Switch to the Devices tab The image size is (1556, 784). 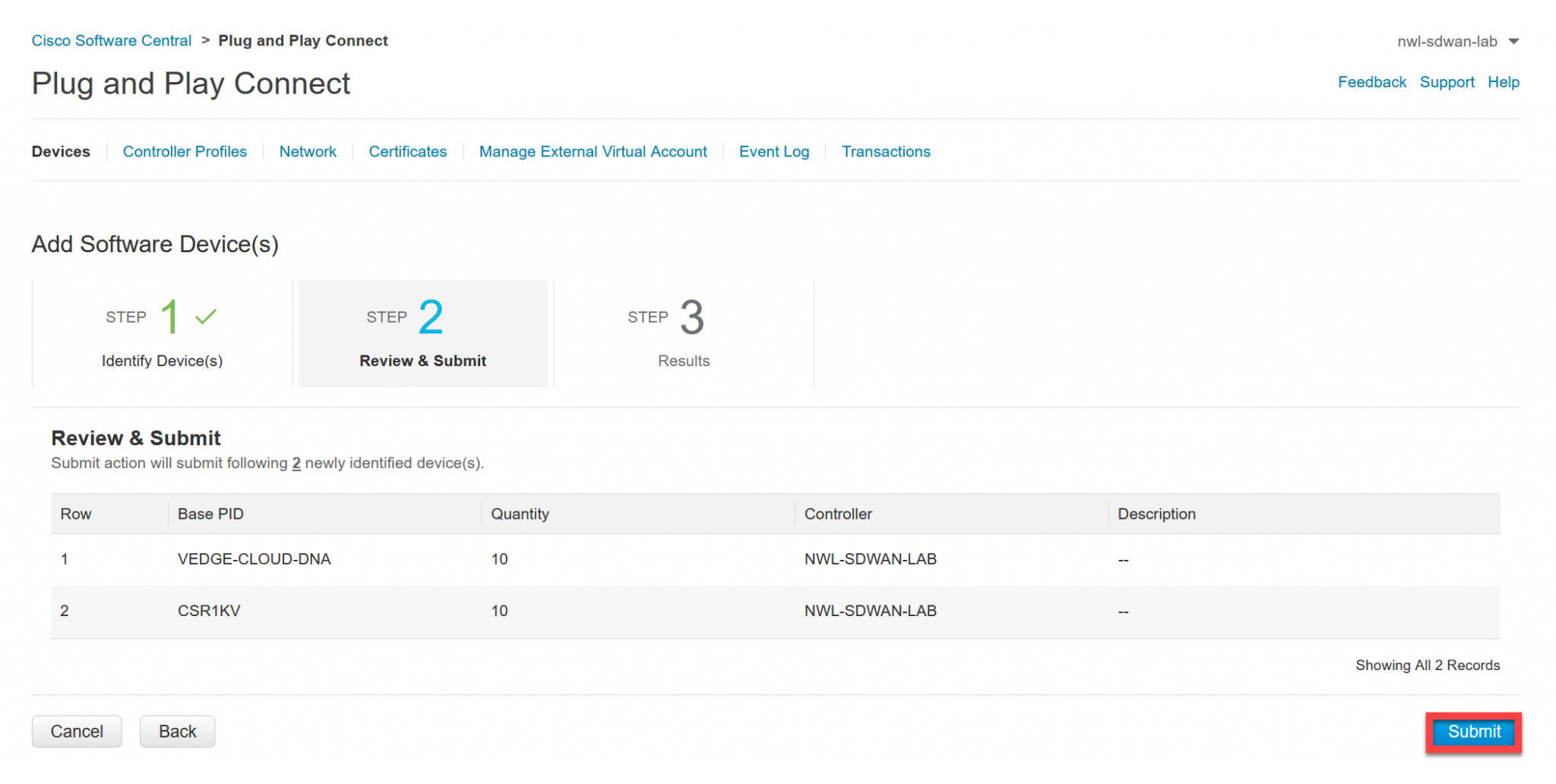(x=61, y=151)
